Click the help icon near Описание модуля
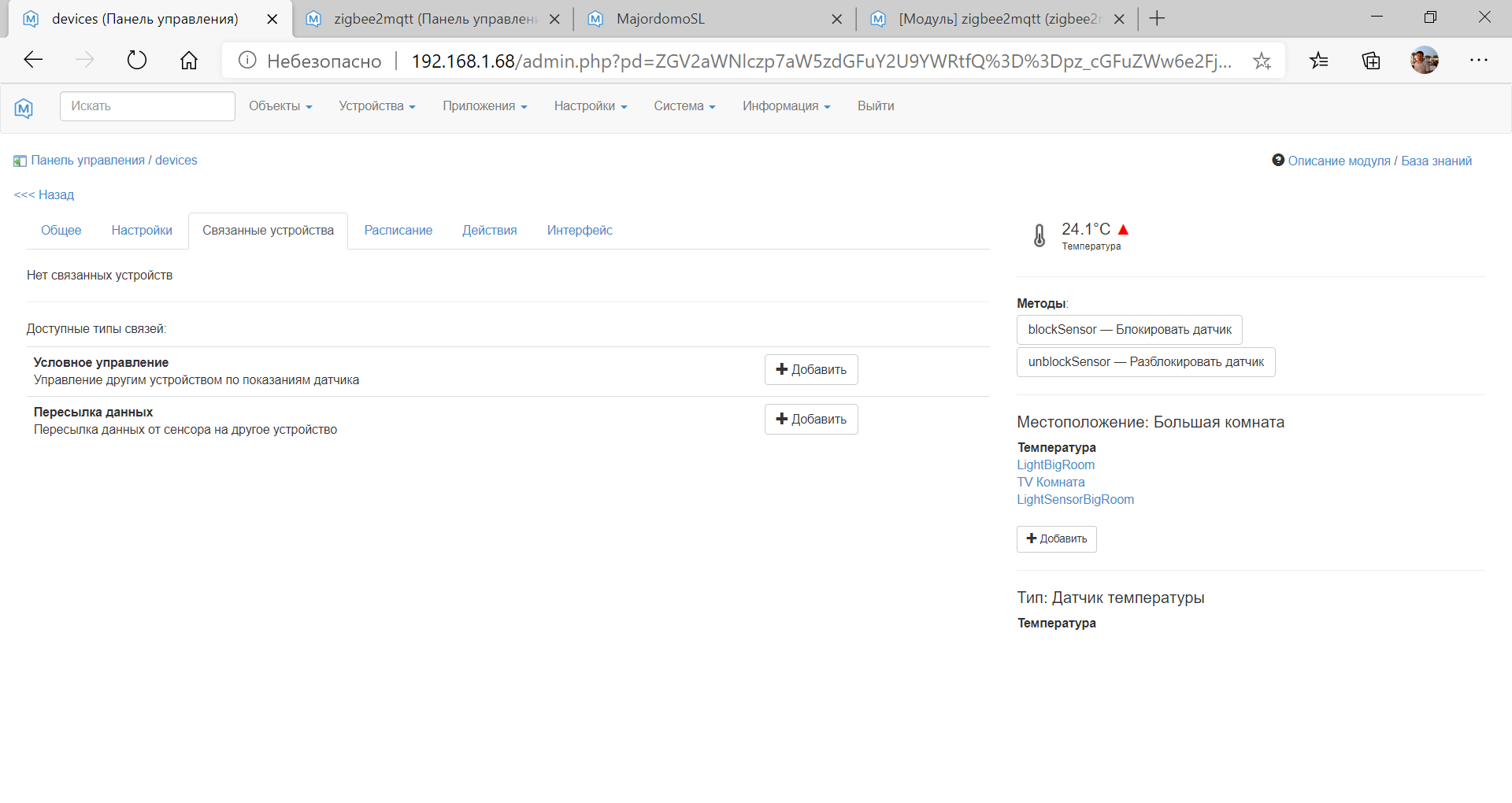Screen dimensions: 1512x803 click(x=1278, y=160)
